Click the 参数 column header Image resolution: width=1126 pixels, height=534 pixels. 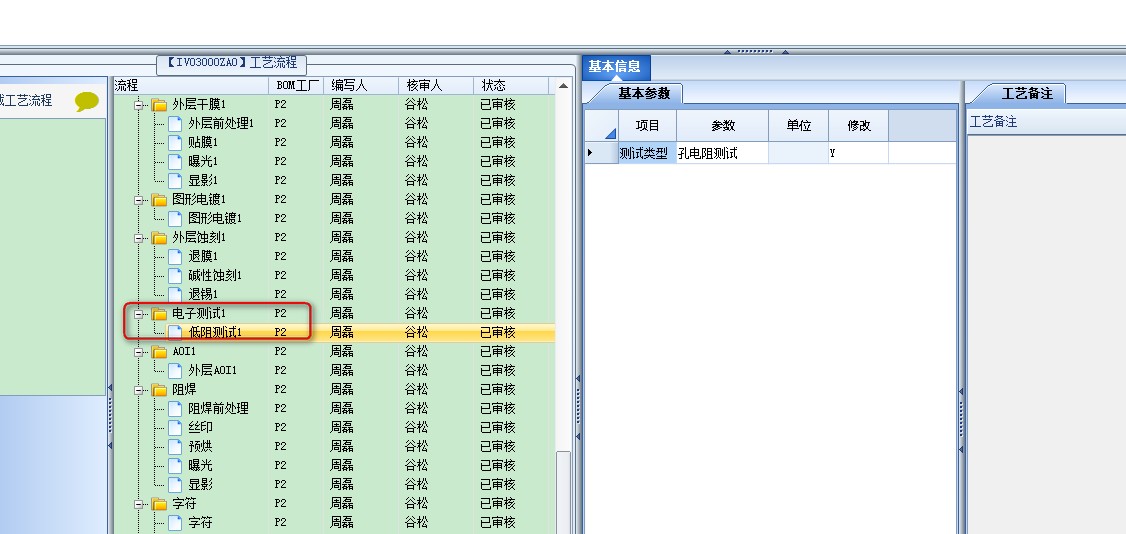pos(722,126)
